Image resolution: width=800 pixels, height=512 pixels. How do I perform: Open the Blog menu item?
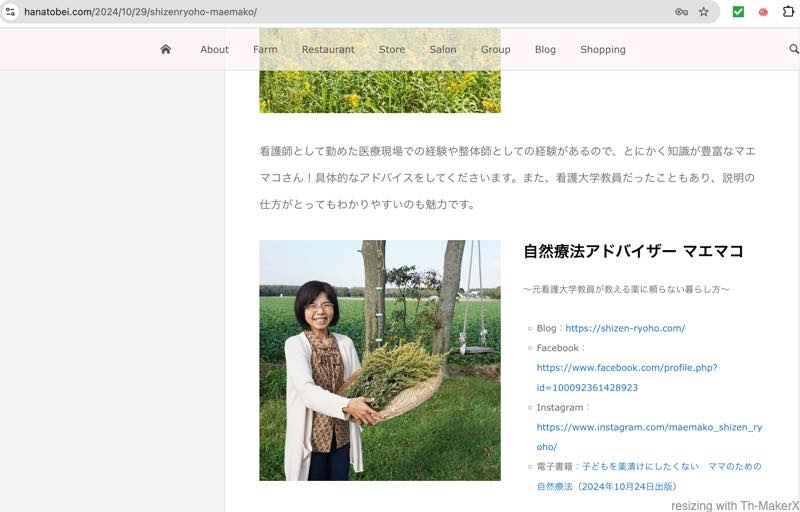click(x=545, y=49)
